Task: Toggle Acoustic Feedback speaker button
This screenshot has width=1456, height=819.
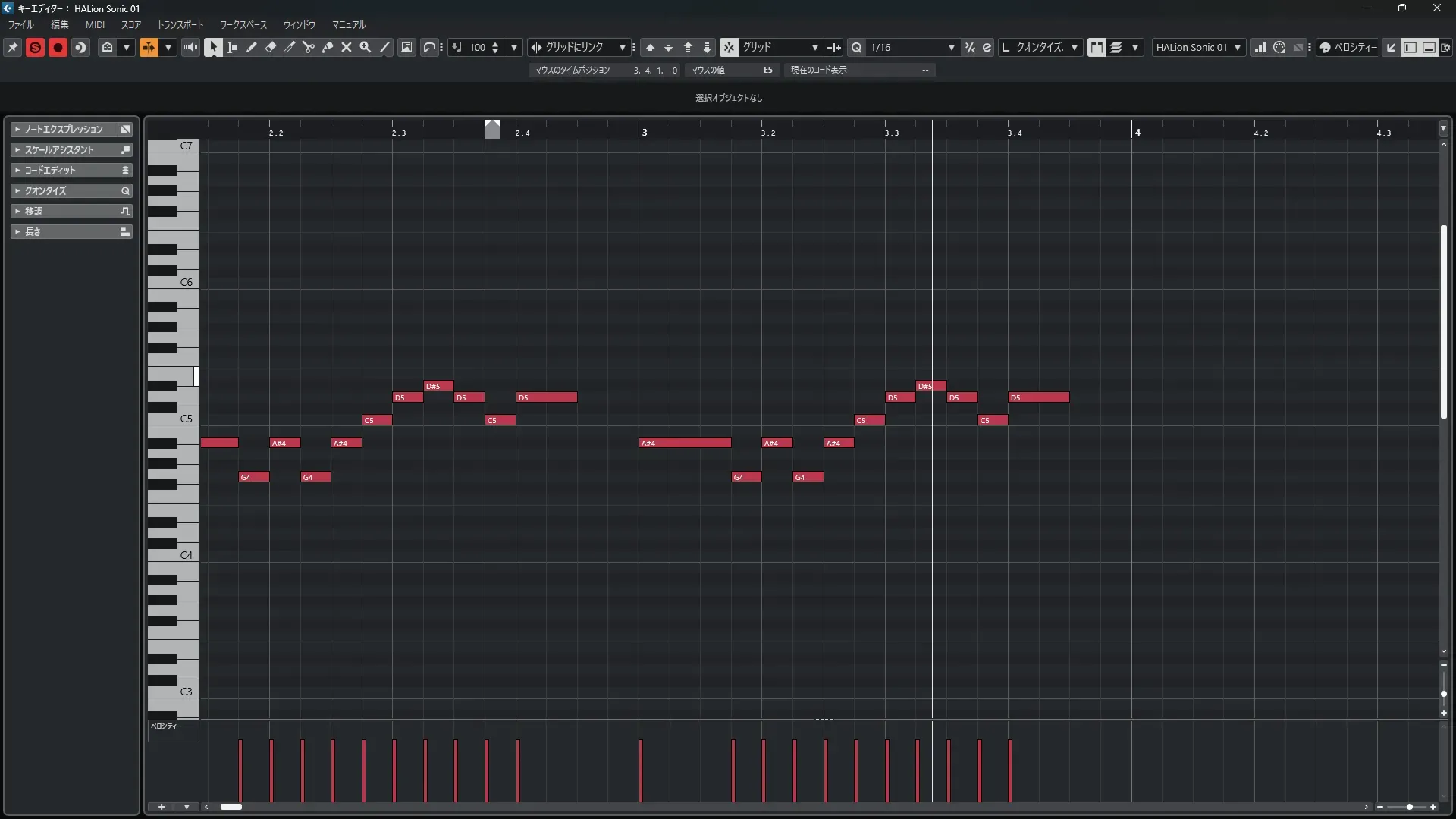Action: click(x=190, y=47)
